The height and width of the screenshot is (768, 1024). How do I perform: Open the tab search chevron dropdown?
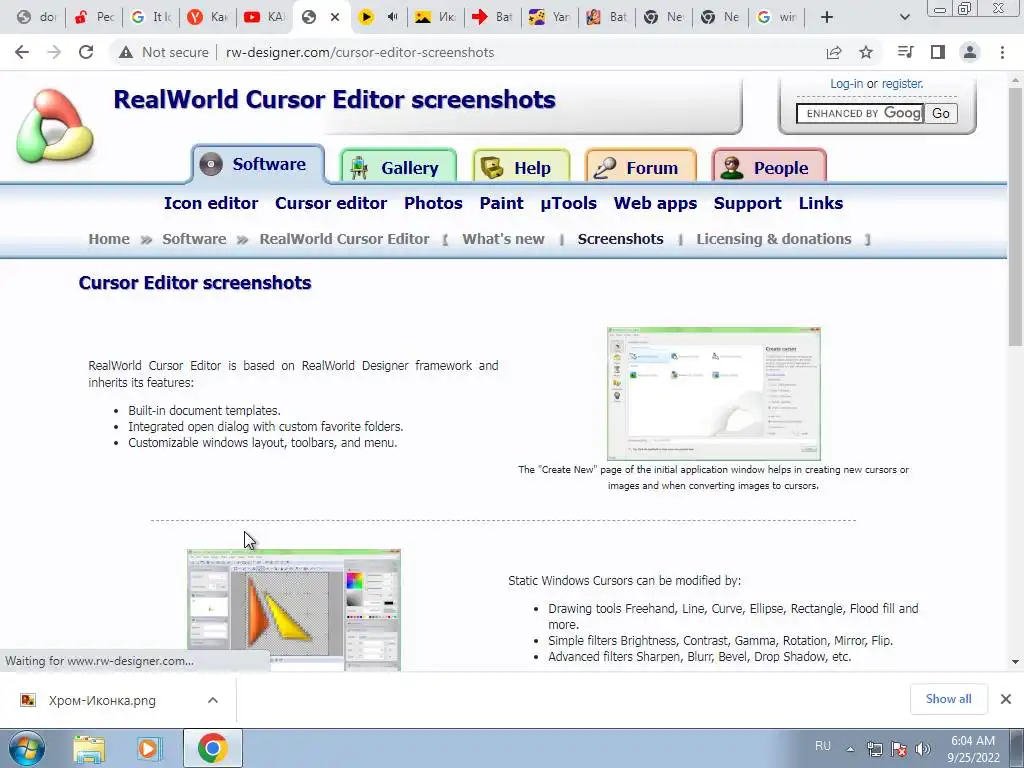pyautogui.click(x=904, y=17)
